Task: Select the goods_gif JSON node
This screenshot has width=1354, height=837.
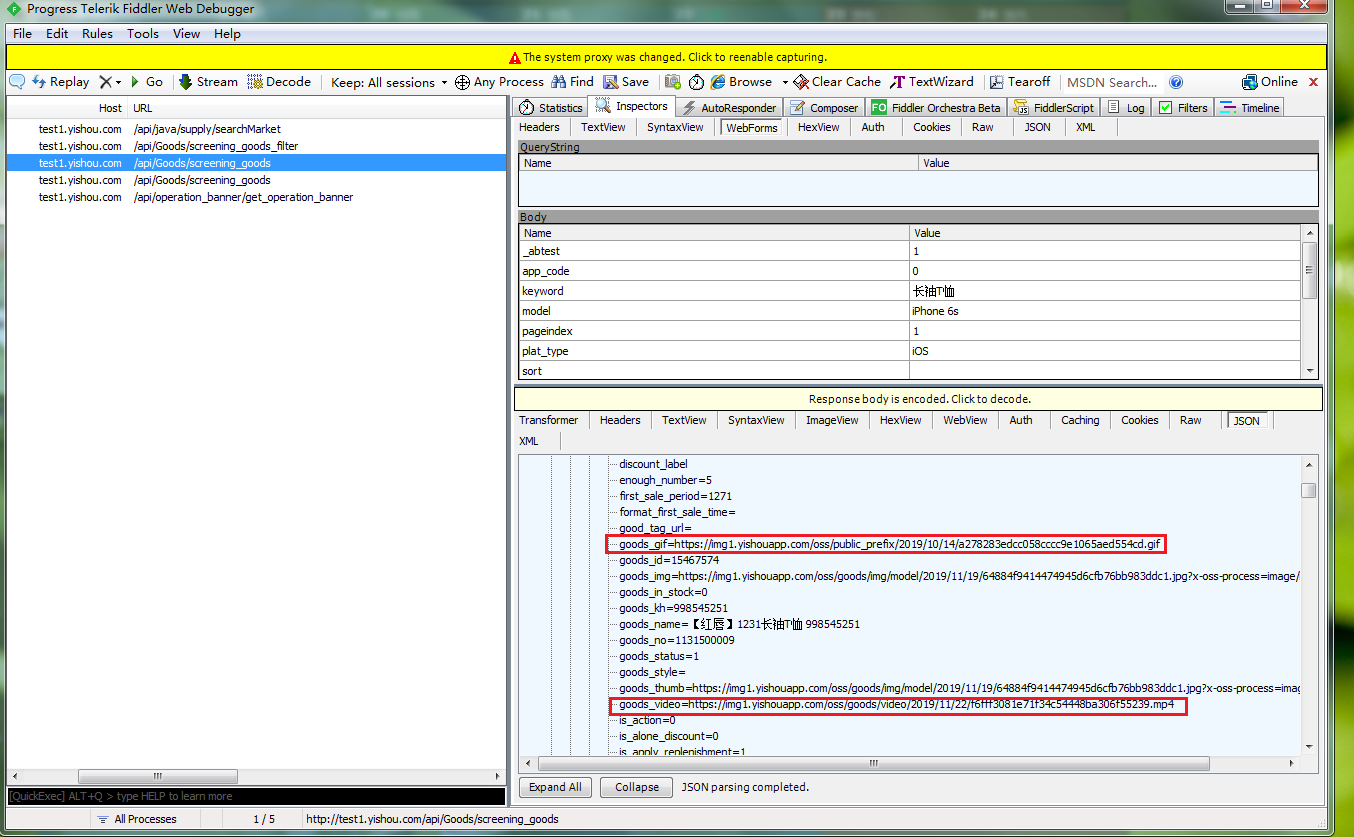Action: click(890, 544)
